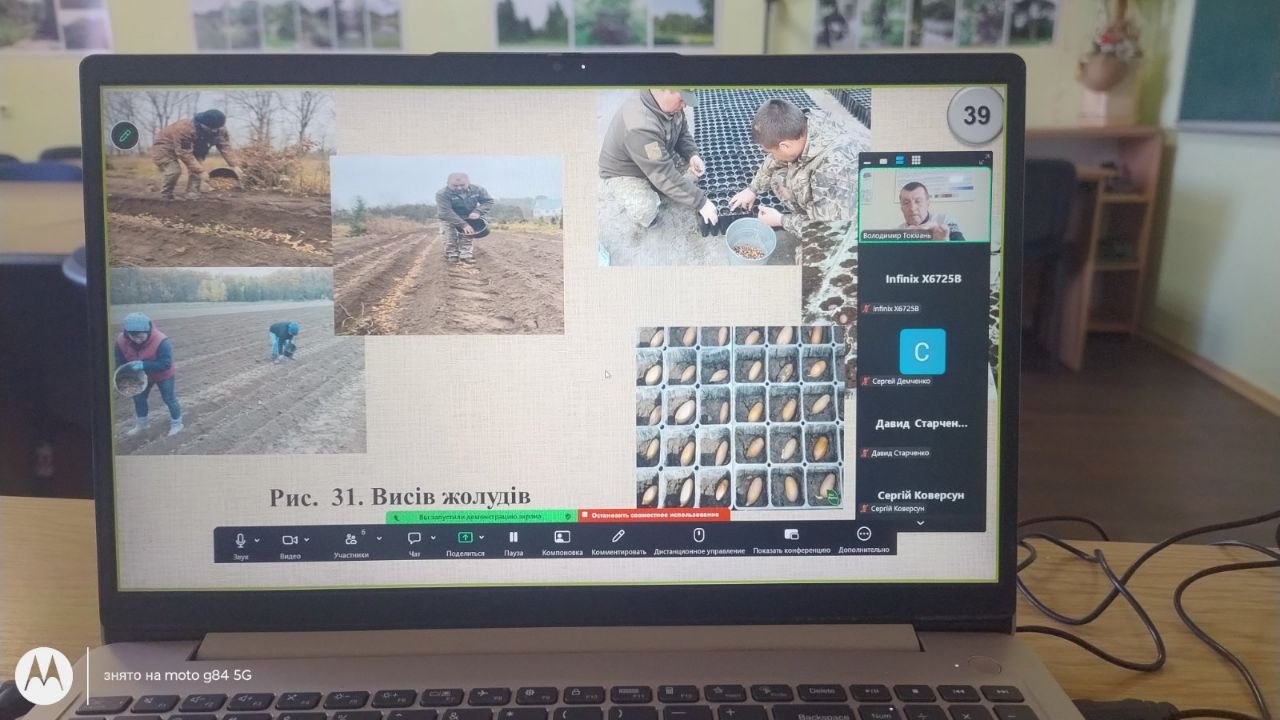Expand the share options arrow

coord(482,538)
